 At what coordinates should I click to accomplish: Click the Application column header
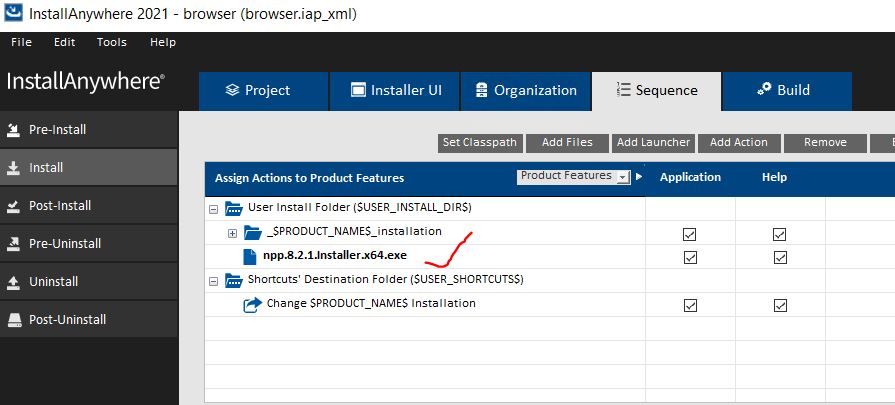pyautogui.click(x=690, y=177)
